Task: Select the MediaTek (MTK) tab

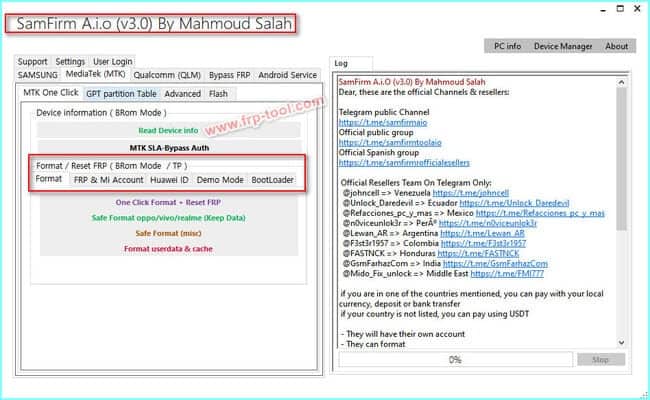Action: 95,74
